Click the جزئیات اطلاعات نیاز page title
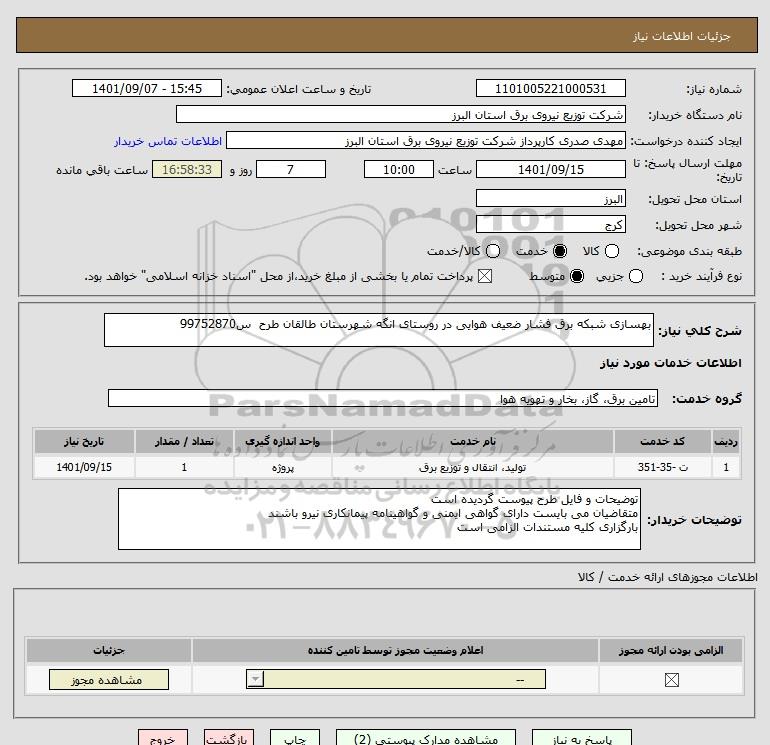 tap(682, 36)
